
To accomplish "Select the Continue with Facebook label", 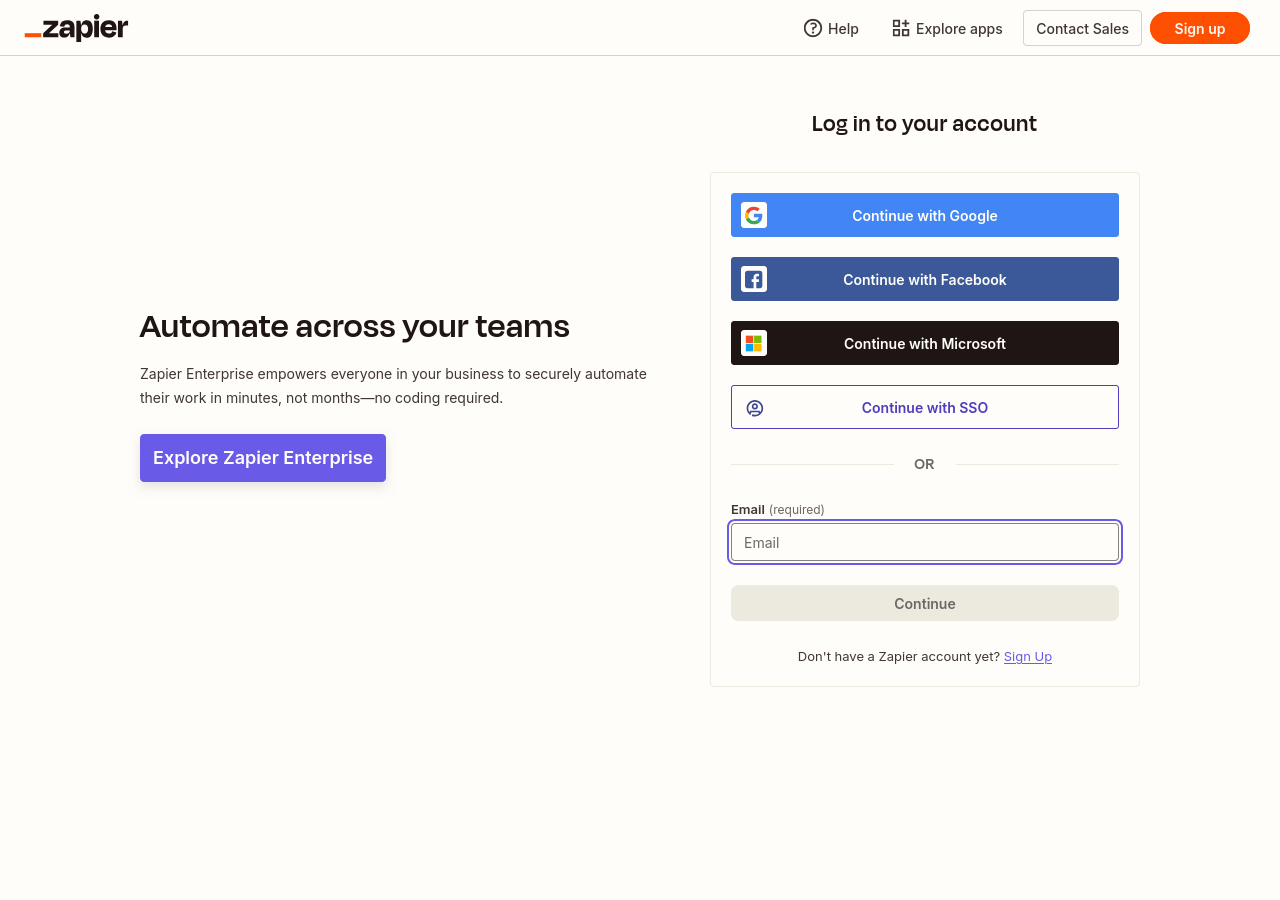I will pos(924,280).
